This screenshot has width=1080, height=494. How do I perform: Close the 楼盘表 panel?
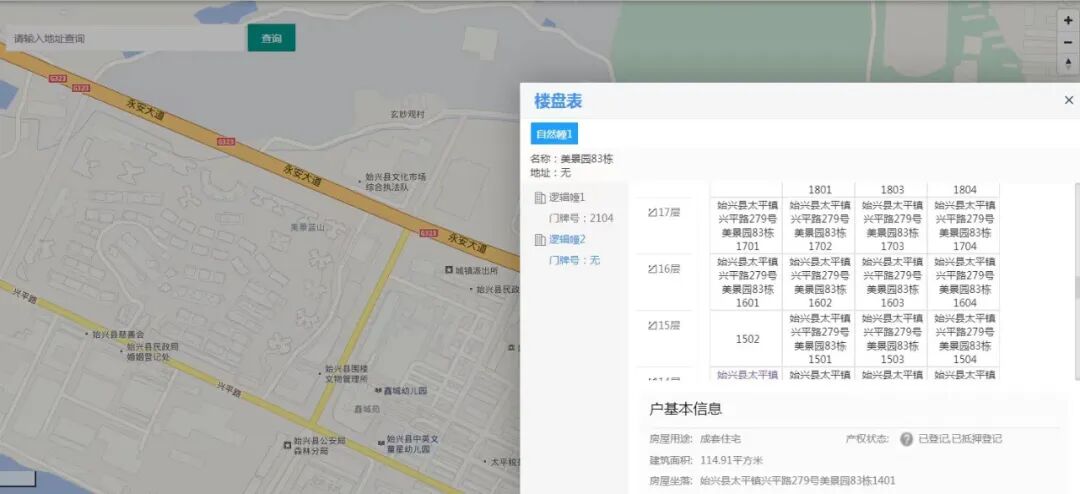(1068, 101)
